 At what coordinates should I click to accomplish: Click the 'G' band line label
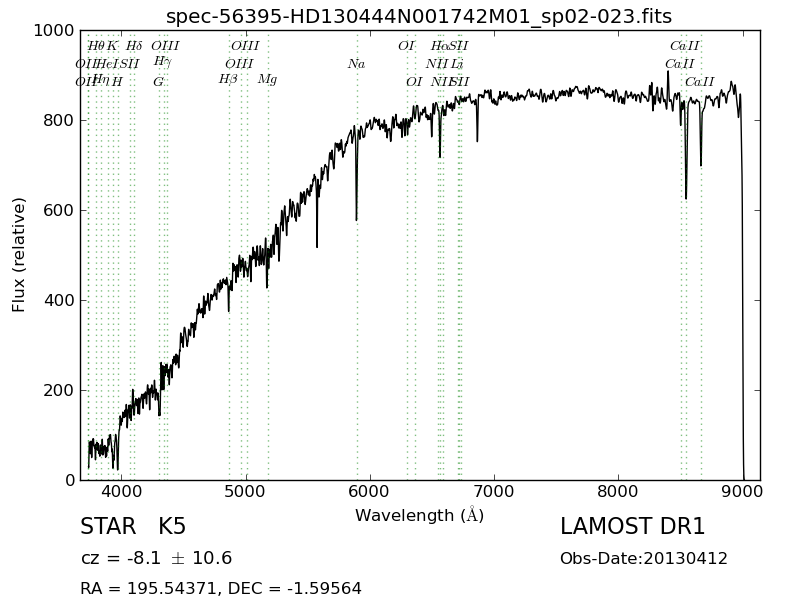point(159,82)
